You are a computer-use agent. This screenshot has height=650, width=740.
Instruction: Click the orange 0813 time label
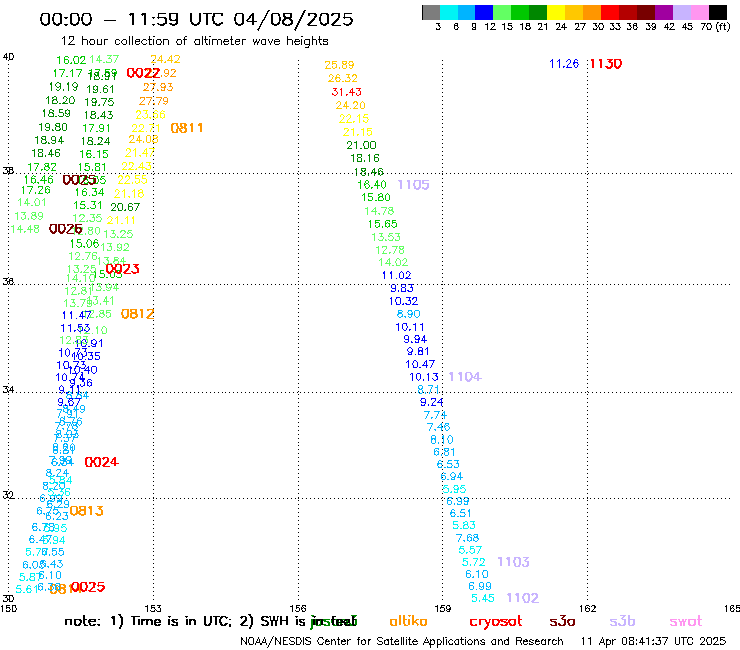click(x=86, y=511)
